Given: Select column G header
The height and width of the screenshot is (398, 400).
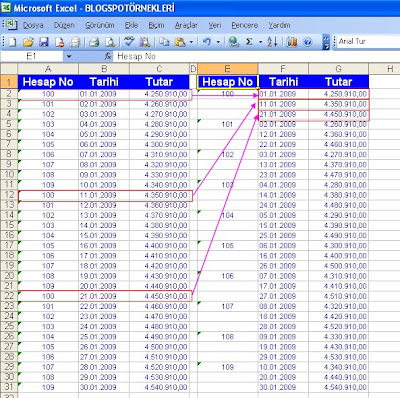Looking at the screenshot, I should tap(338, 69).
